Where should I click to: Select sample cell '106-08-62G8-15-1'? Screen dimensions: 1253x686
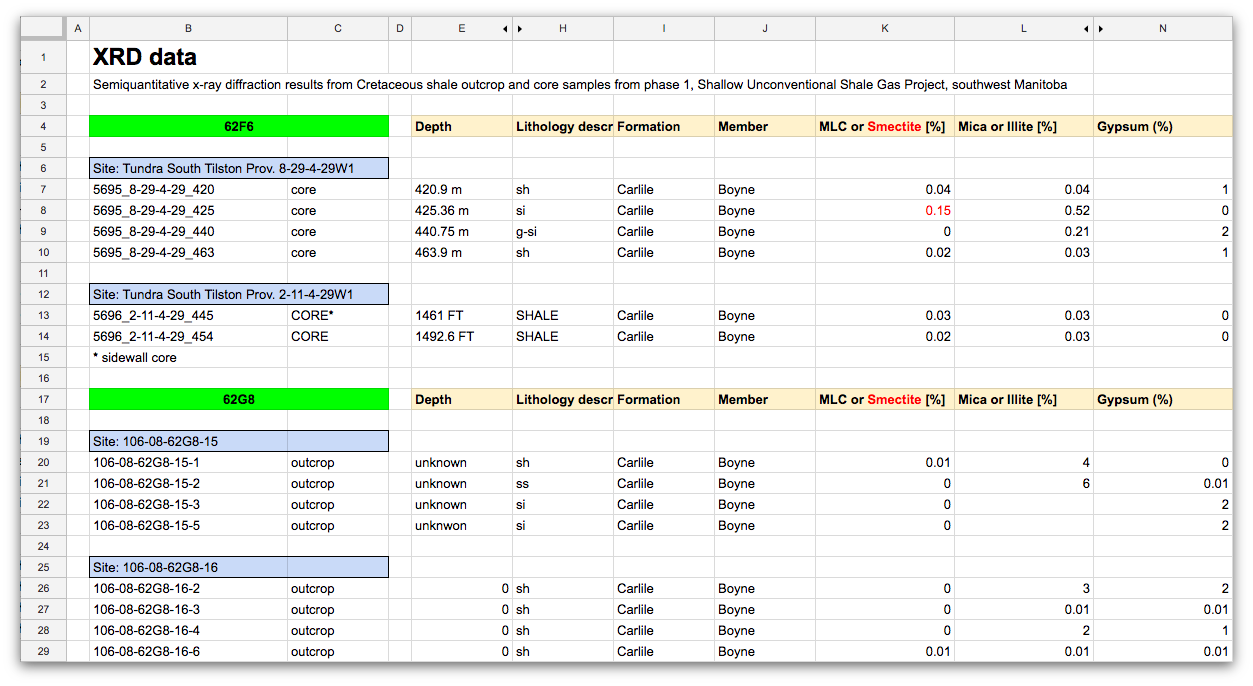click(188, 463)
